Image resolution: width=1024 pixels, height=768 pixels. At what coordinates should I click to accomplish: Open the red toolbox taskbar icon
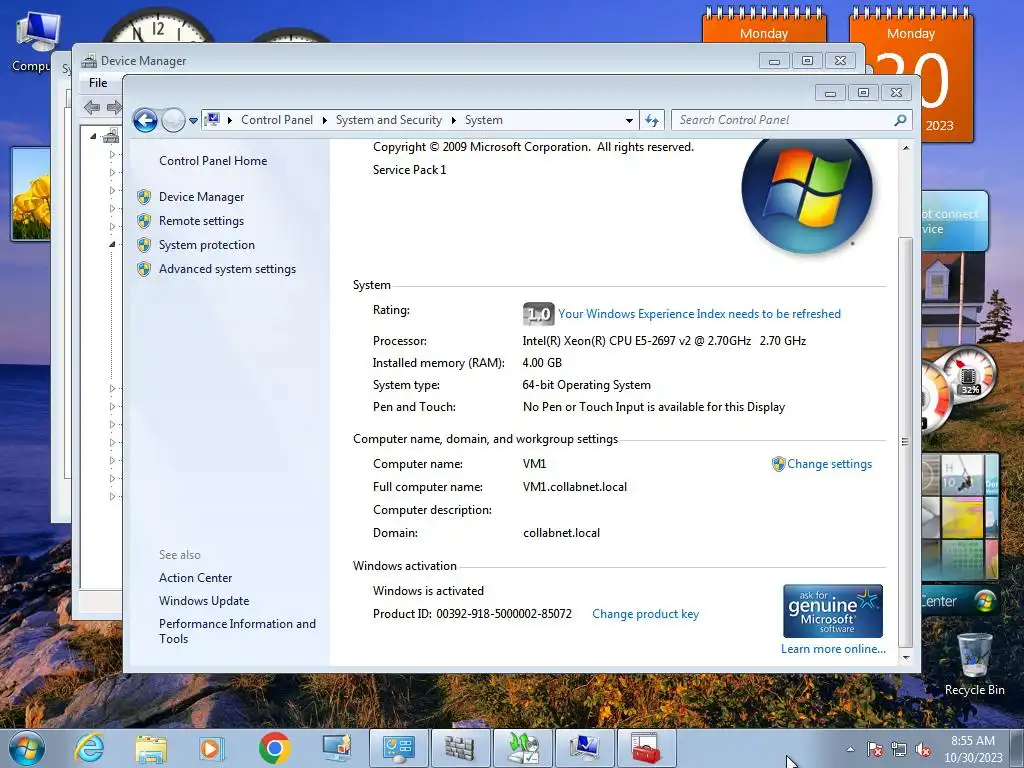pos(647,748)
